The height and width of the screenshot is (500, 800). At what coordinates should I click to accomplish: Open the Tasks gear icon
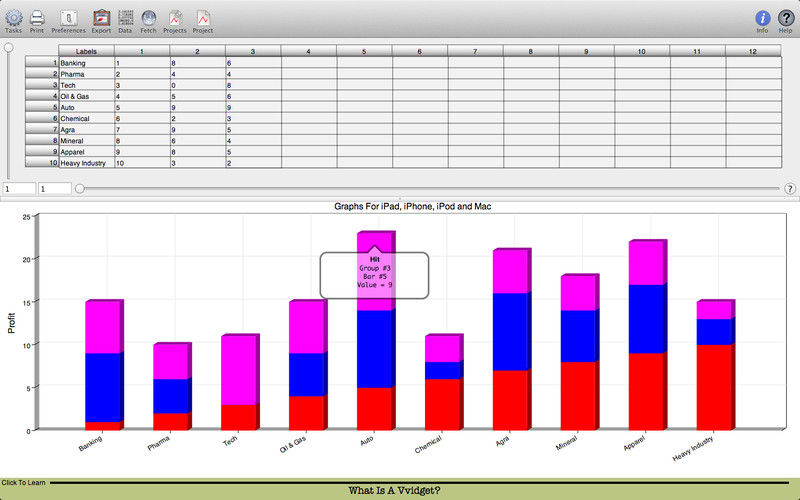point(13,17)
